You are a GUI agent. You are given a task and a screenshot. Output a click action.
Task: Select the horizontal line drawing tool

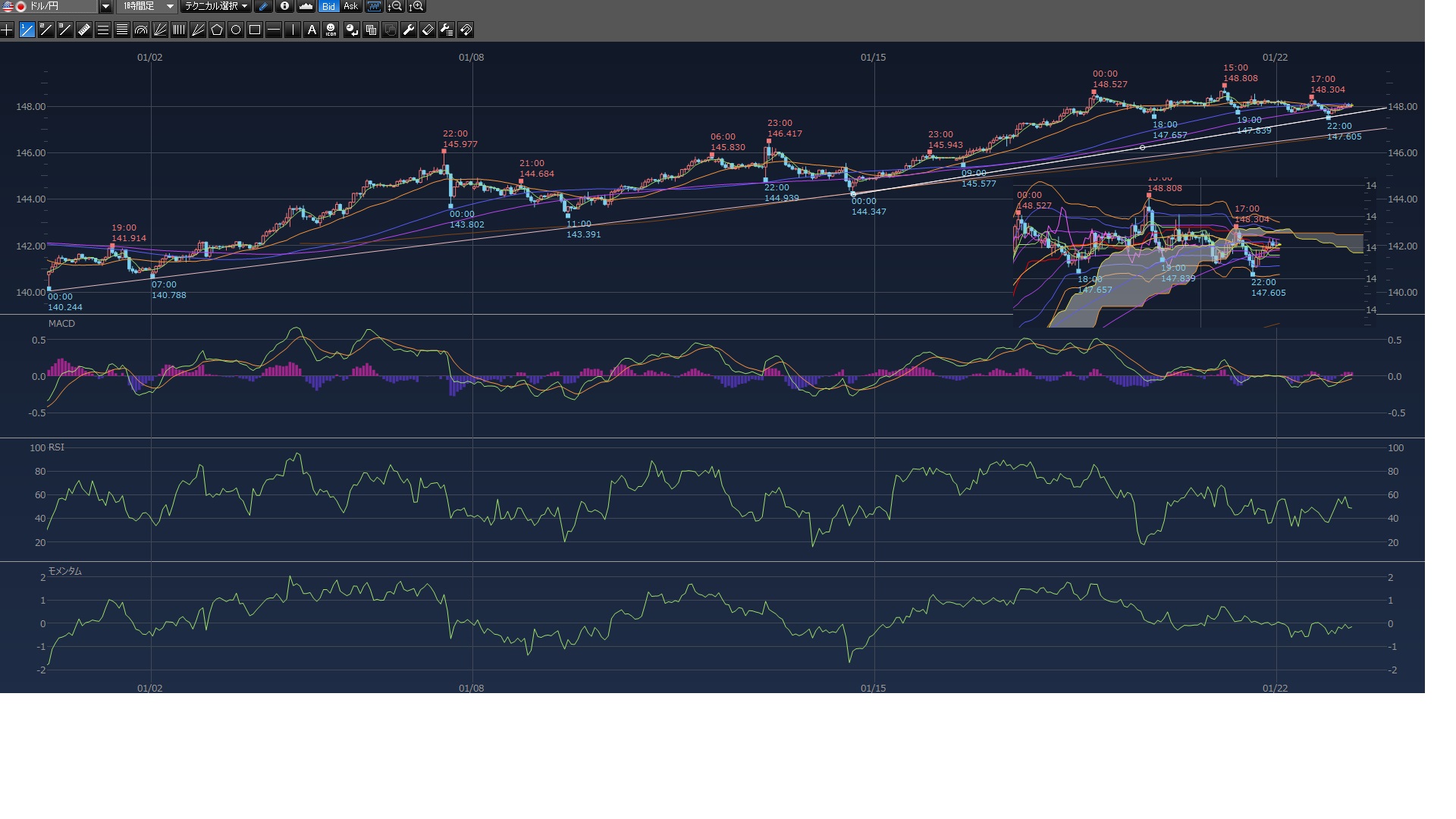pos(274,30)
